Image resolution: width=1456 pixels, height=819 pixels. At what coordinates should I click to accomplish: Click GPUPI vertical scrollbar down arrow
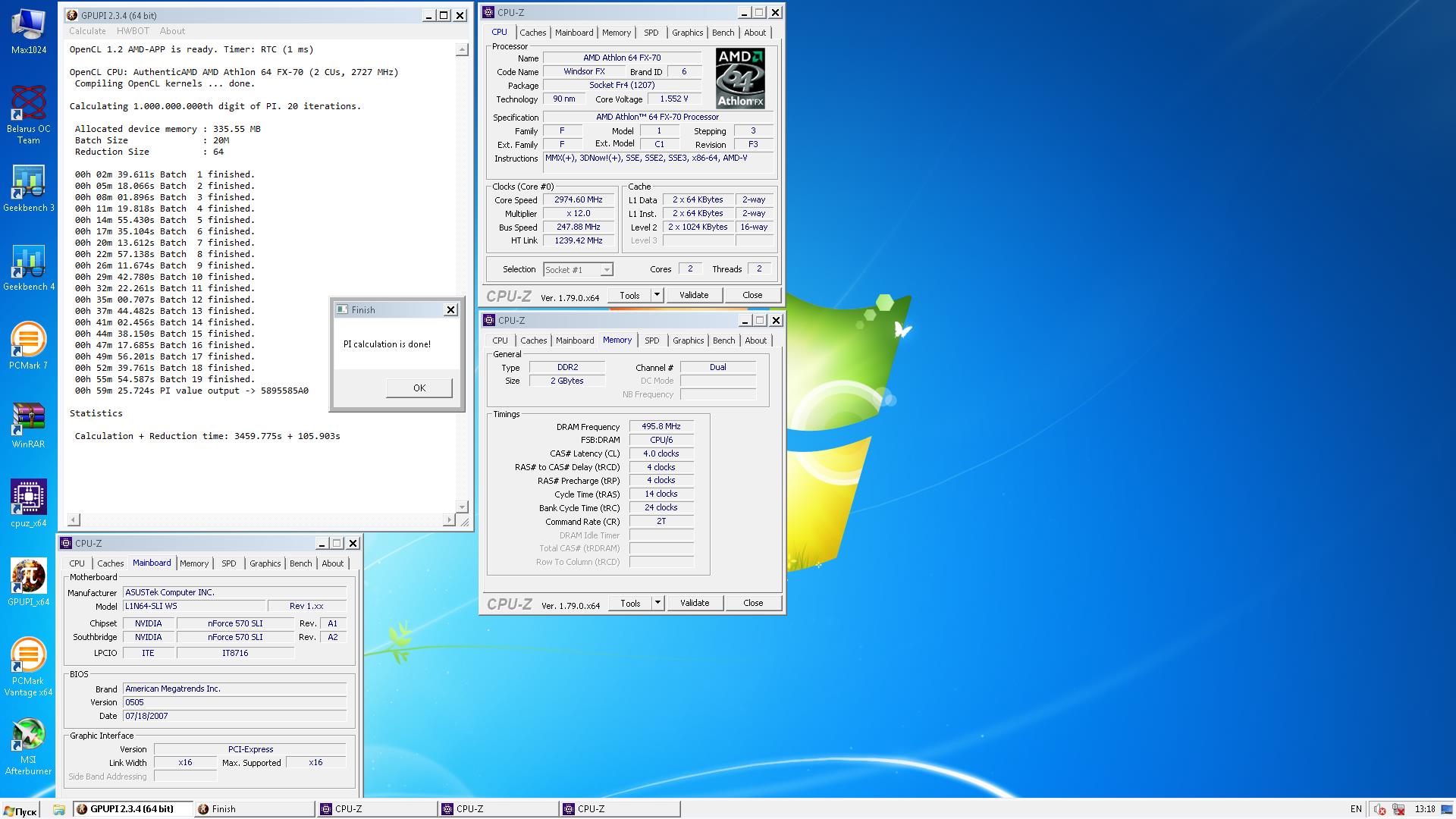(462, 507)
